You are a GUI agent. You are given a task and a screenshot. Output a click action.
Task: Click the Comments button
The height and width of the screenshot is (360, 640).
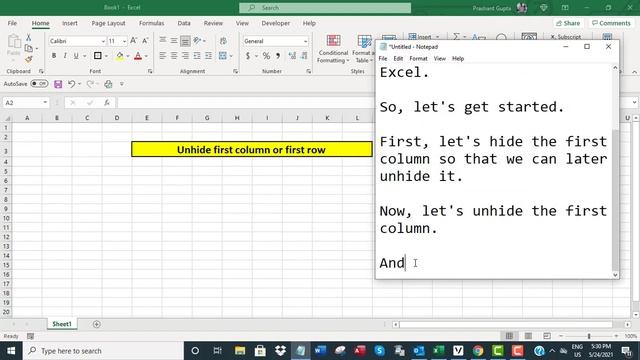pos(611,23)
